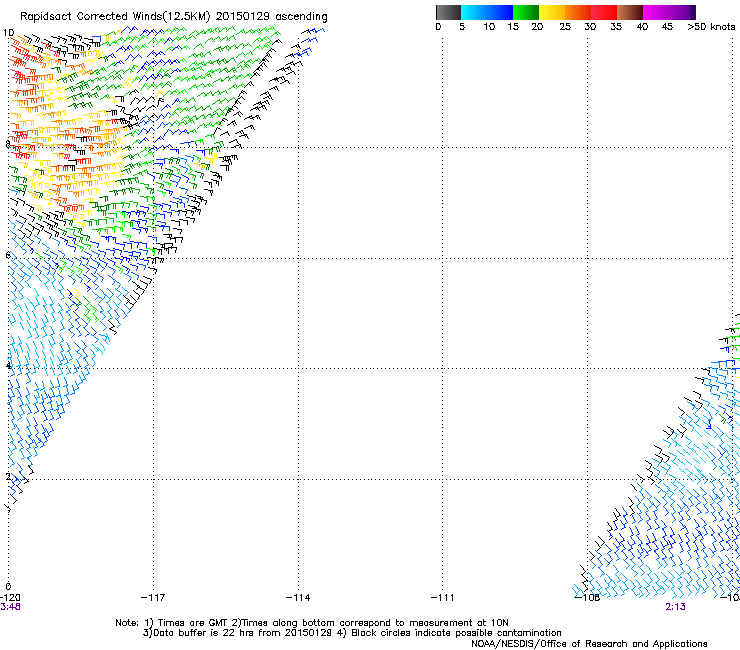Click the date '20150129' in the title
This screenshot has height=650, width=740.
point(243,17)
